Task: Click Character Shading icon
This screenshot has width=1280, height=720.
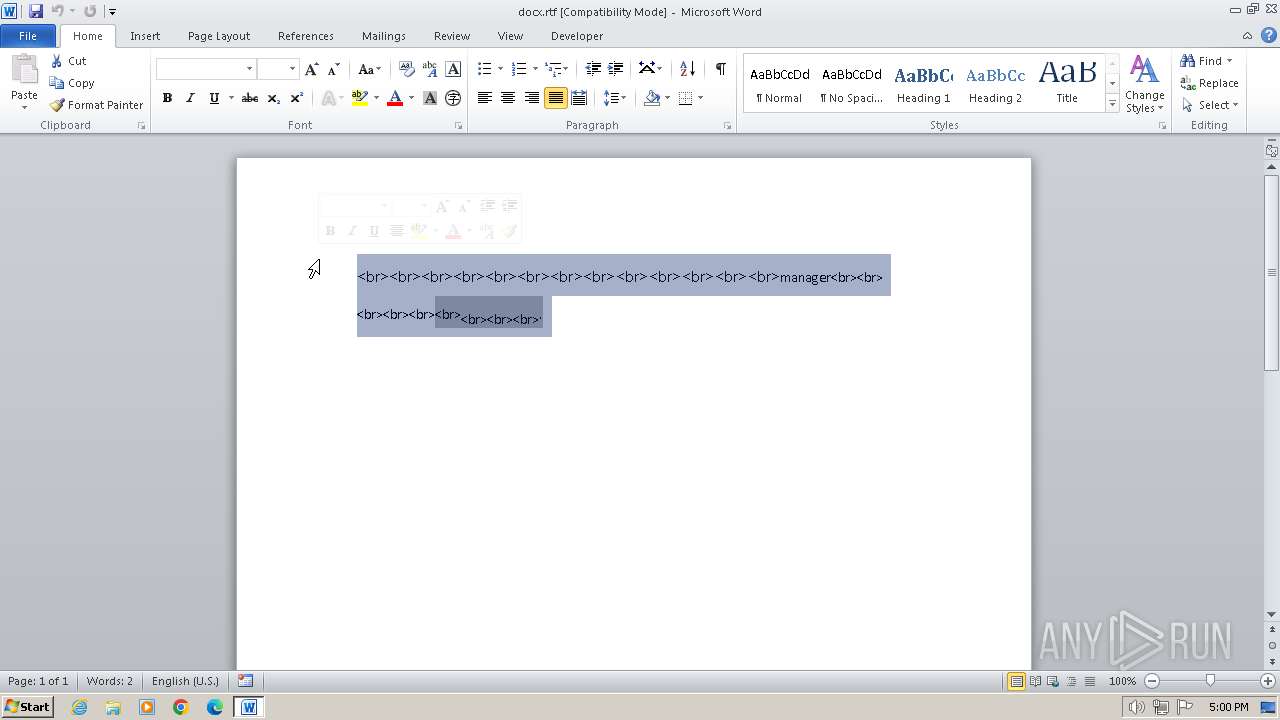Action: (430, 98)
